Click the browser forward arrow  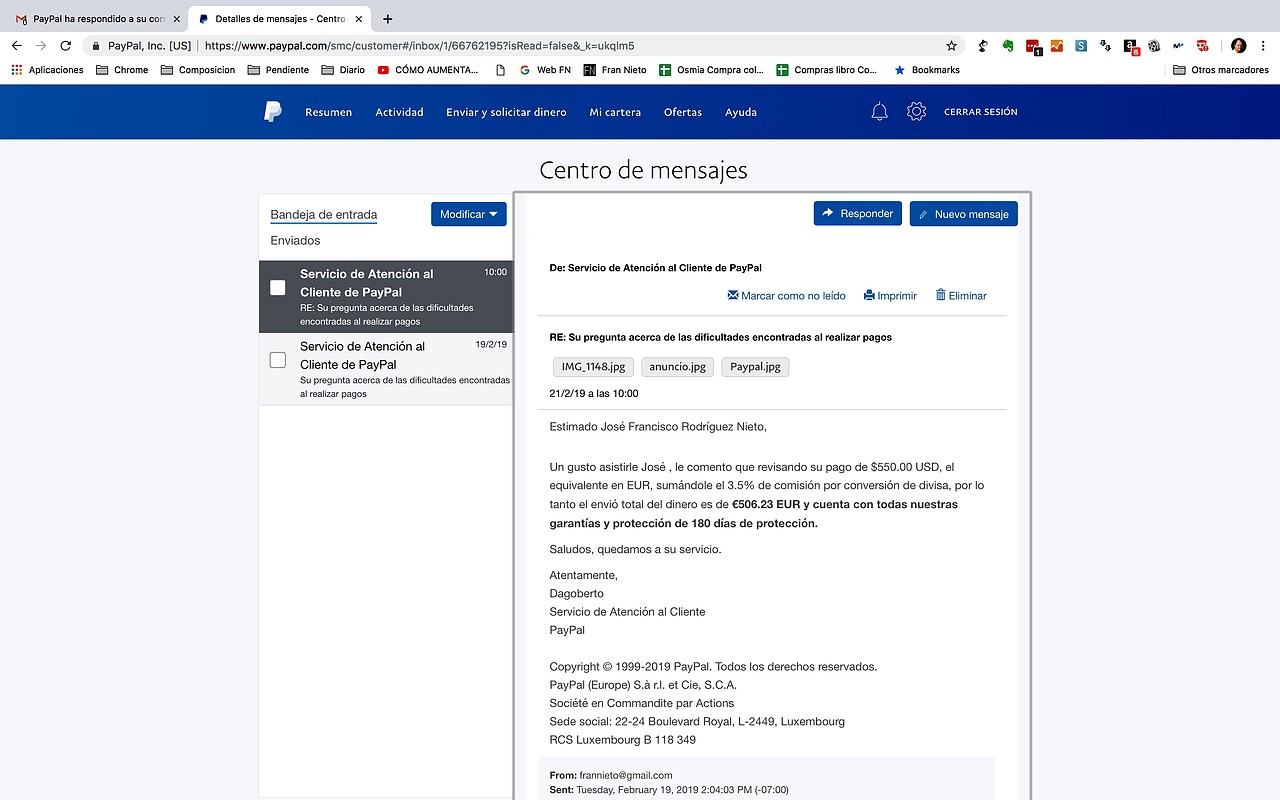click(41, 46)
